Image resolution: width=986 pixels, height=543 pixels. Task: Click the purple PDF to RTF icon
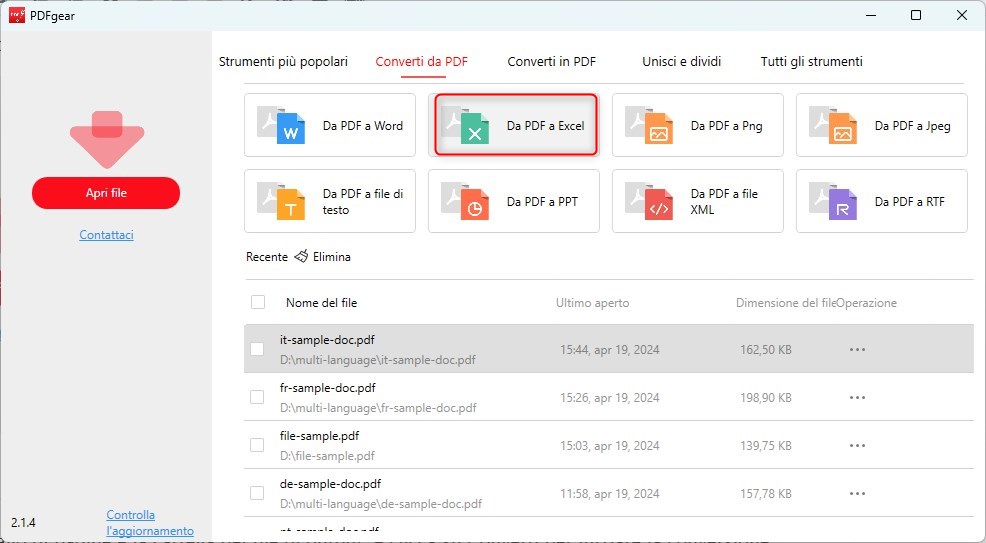(x=833, y=202)
